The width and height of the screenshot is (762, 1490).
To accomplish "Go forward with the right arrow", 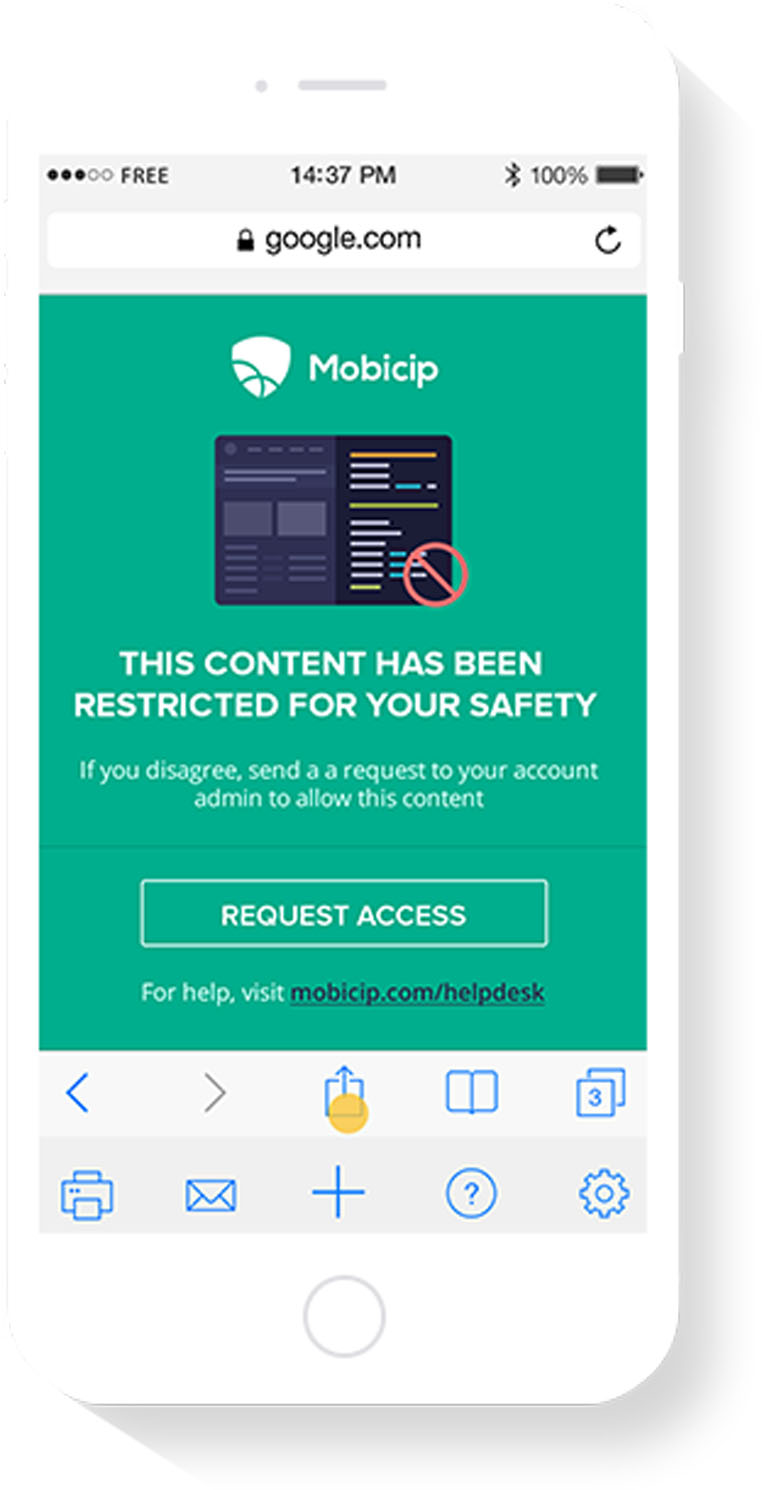I will pos(215,1093).
